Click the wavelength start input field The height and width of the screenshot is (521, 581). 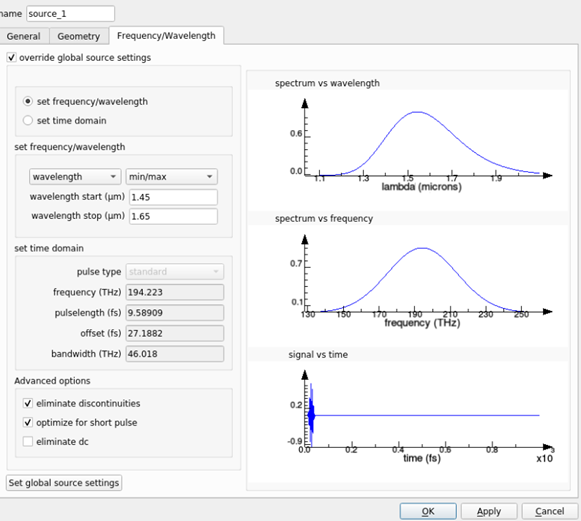pos(173,197)
